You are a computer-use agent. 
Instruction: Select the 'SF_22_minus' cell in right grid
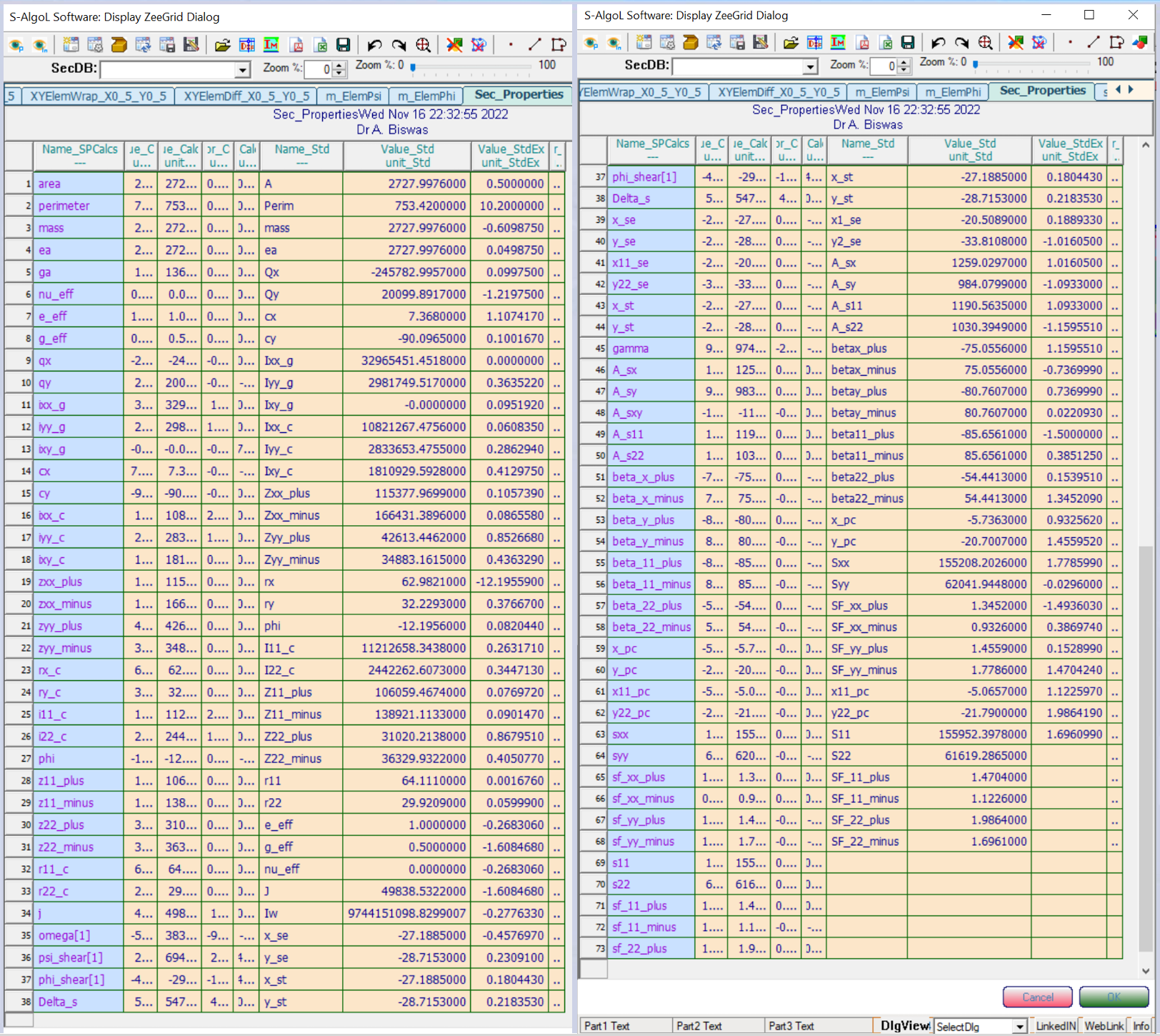867,842
